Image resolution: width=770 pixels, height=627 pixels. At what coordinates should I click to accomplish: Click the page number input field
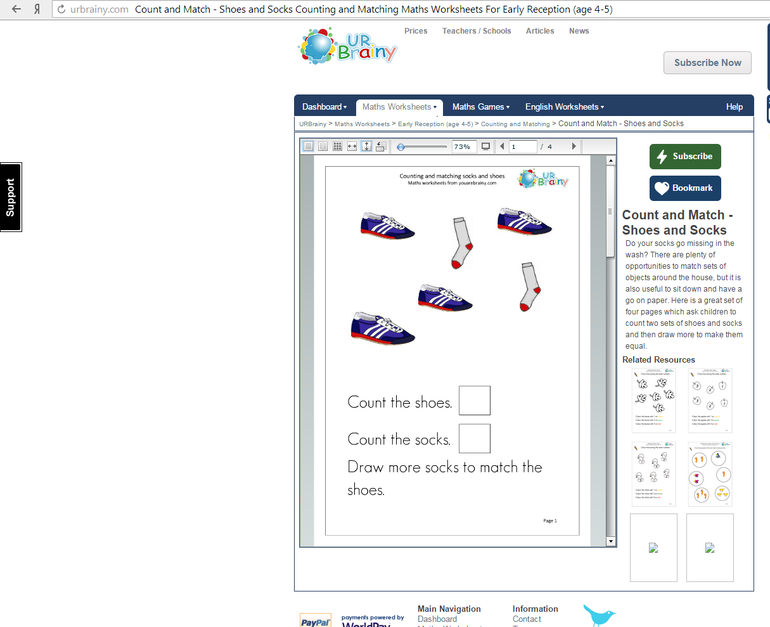523,147
